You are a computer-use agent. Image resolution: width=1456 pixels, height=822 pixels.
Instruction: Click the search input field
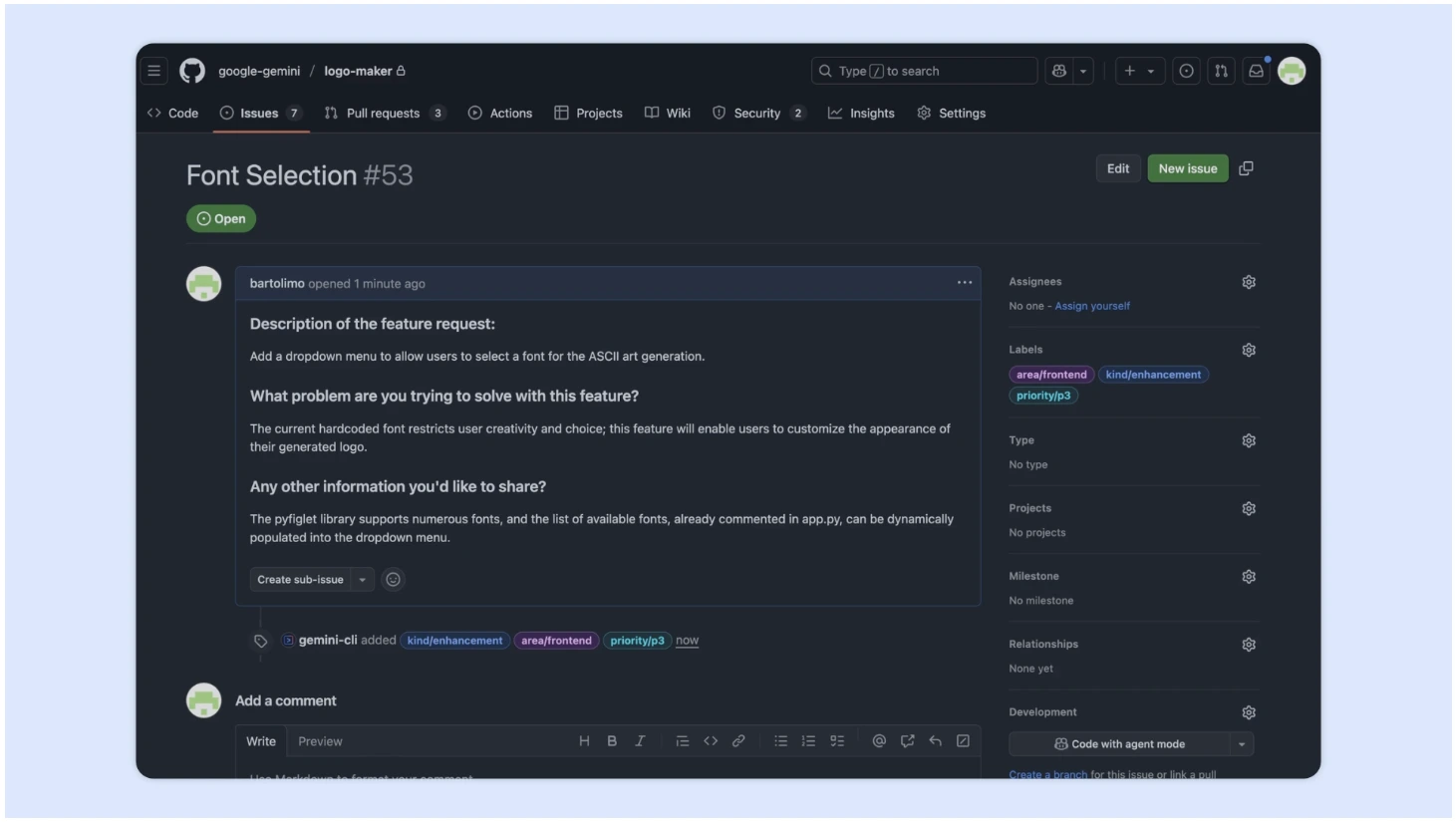tap(923, 71)
